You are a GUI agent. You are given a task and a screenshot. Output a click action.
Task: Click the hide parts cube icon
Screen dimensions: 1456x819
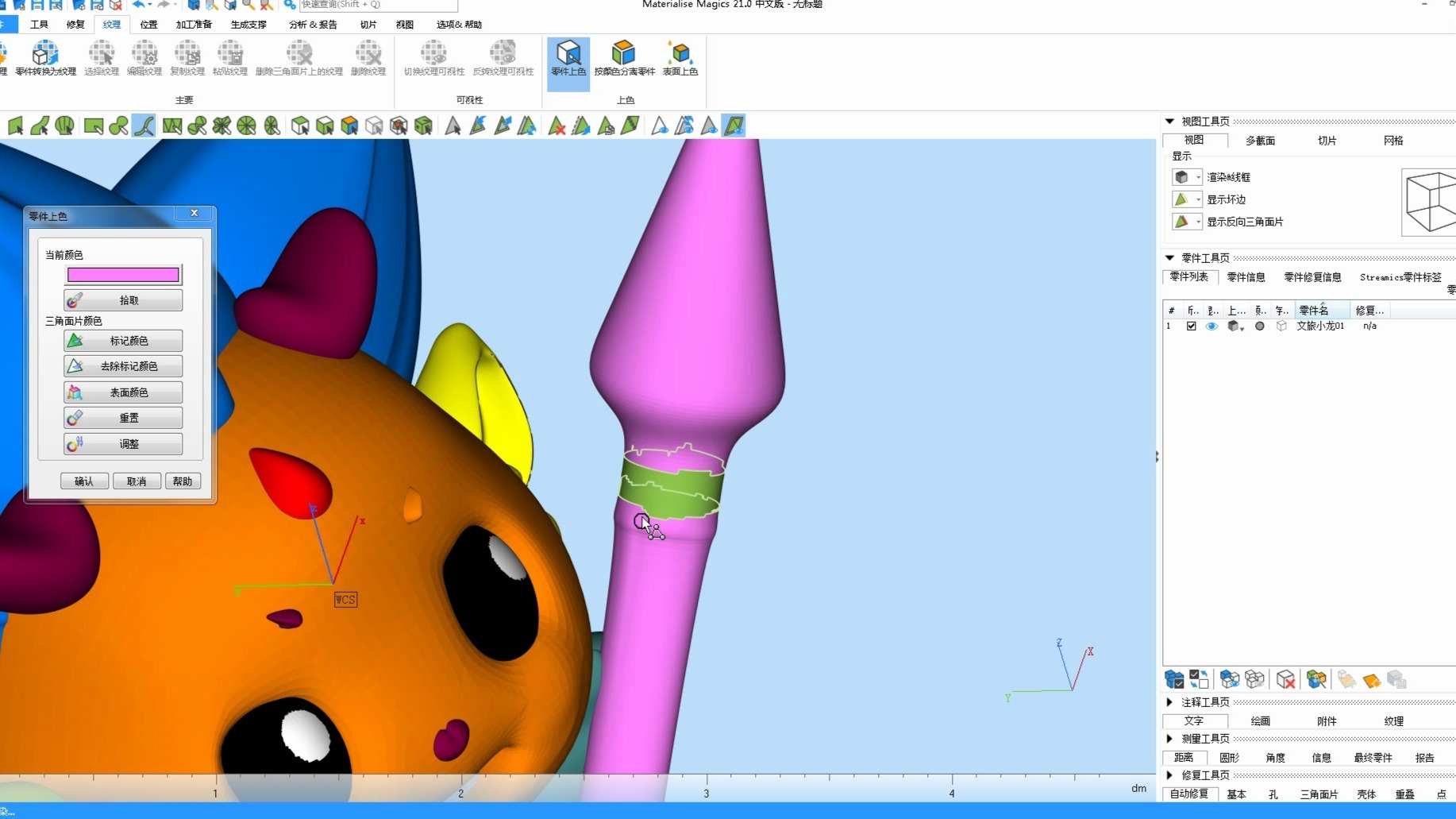(1255, 679)
